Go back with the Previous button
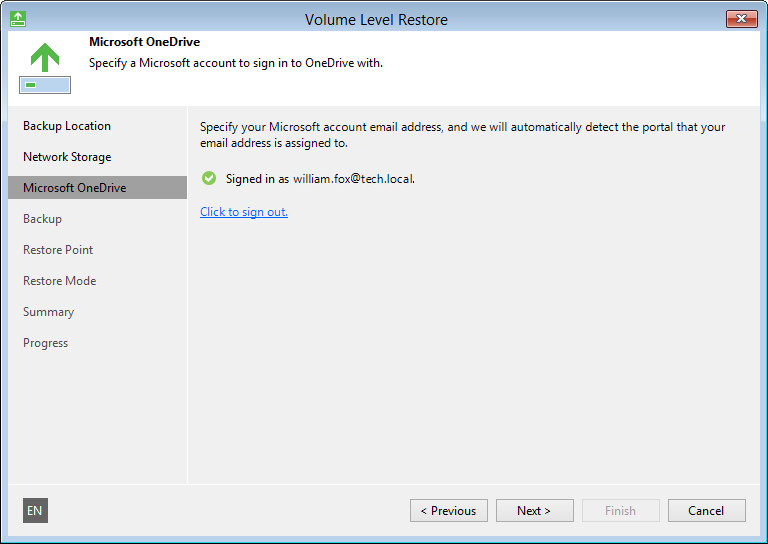Image resolution: width=768 pixels, height=544 pixels. (x=449, y=511)
